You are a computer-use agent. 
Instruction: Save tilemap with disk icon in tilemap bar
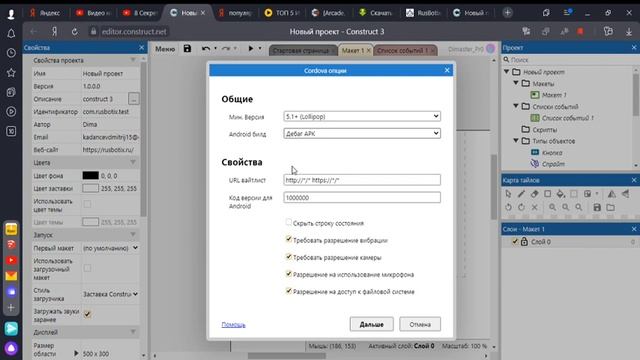tap(597, 207)
